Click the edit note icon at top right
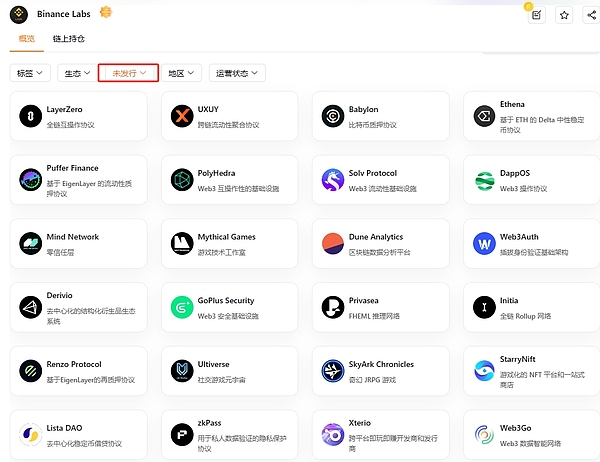This screenshot has height=462, width=600. tap(536, 15)
